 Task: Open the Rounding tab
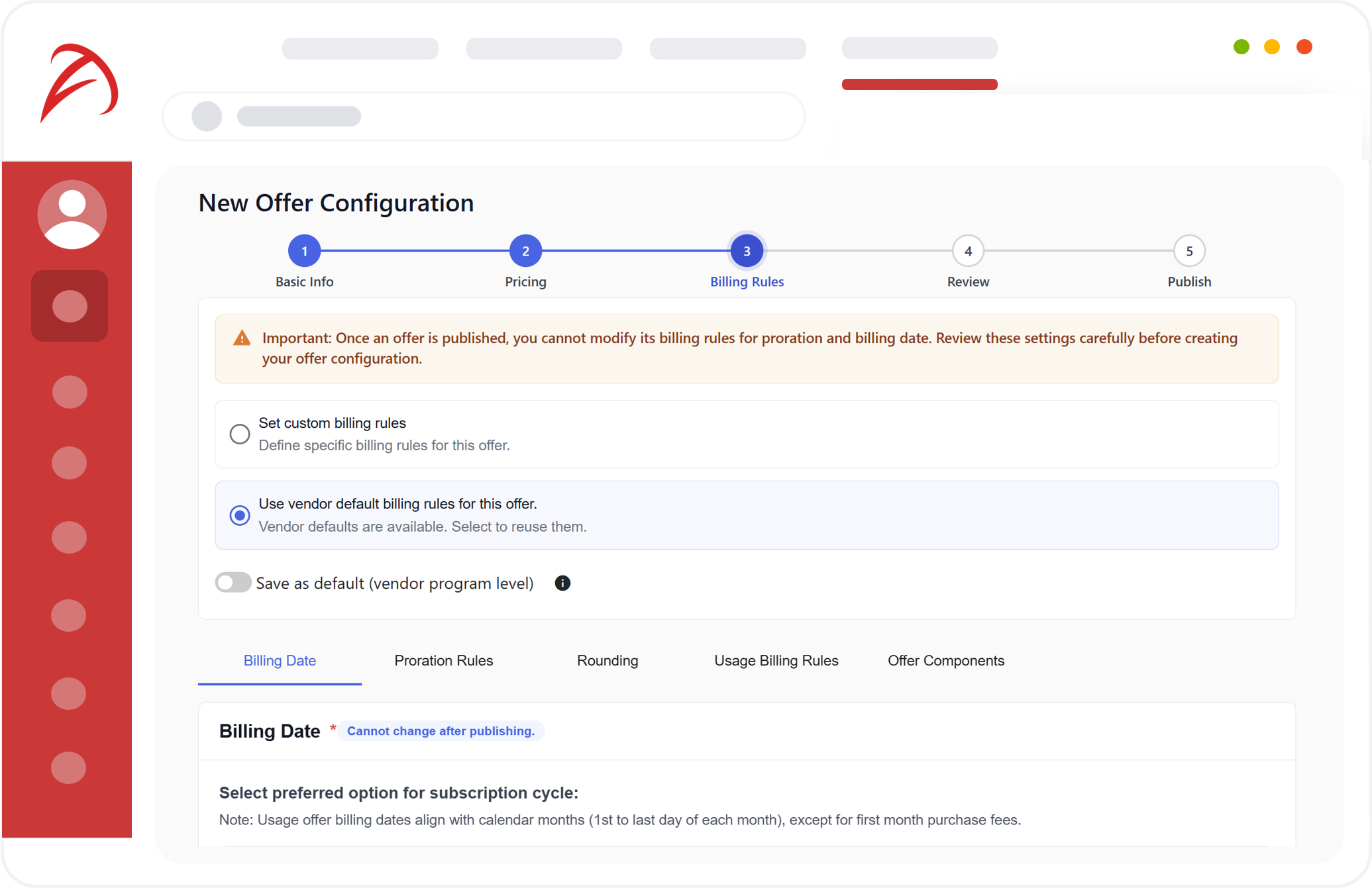pyautogui.click(x=607, y=660)
